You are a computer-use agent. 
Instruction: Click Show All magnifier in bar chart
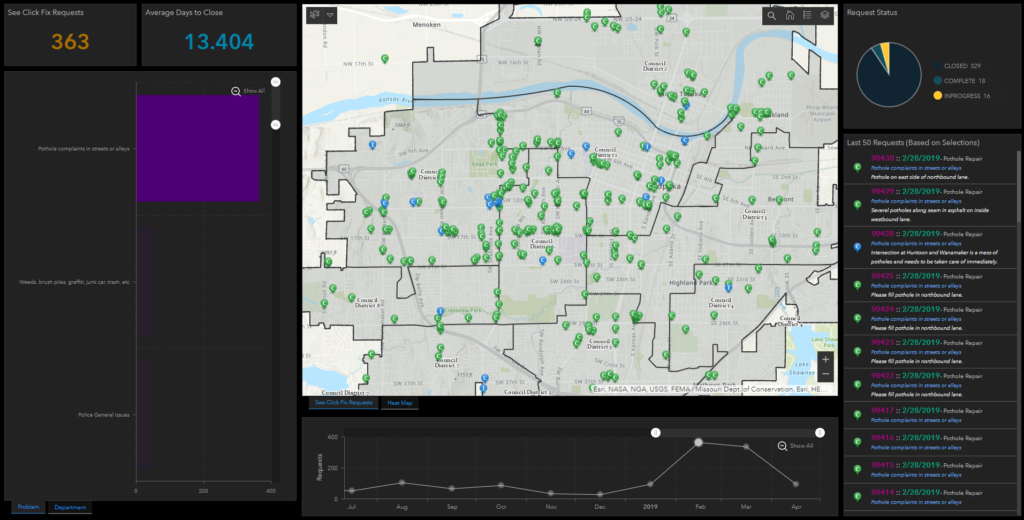pyautogui.click(x=236, y=91)
